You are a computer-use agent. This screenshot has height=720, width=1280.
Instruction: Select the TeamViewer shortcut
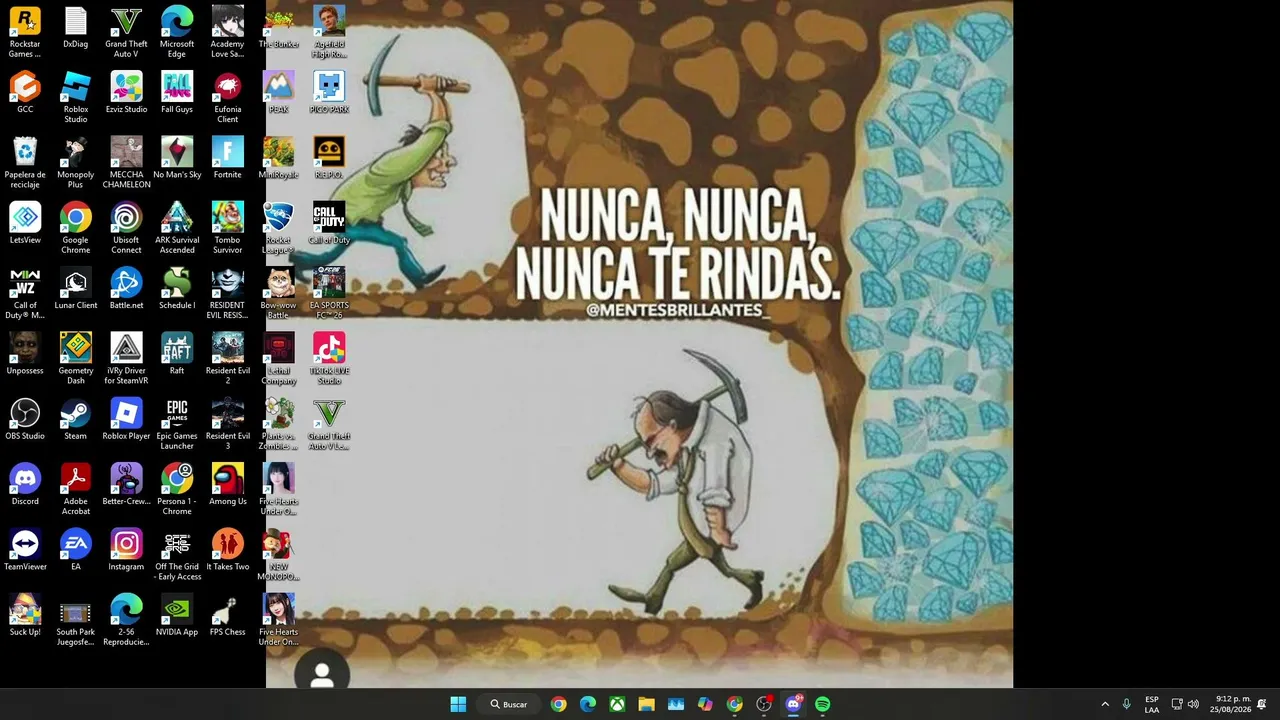pyautogui.click(x=25, y=550)
